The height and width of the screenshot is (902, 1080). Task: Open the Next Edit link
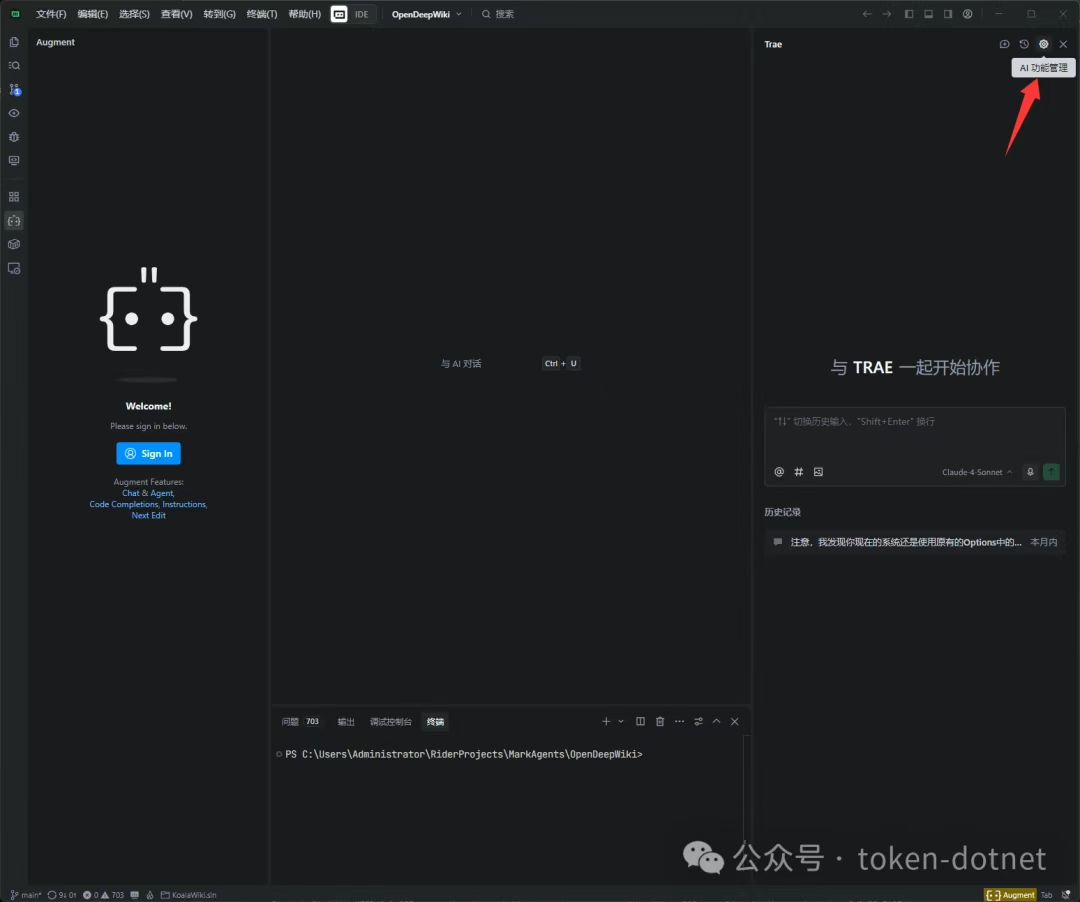(148, 515)
